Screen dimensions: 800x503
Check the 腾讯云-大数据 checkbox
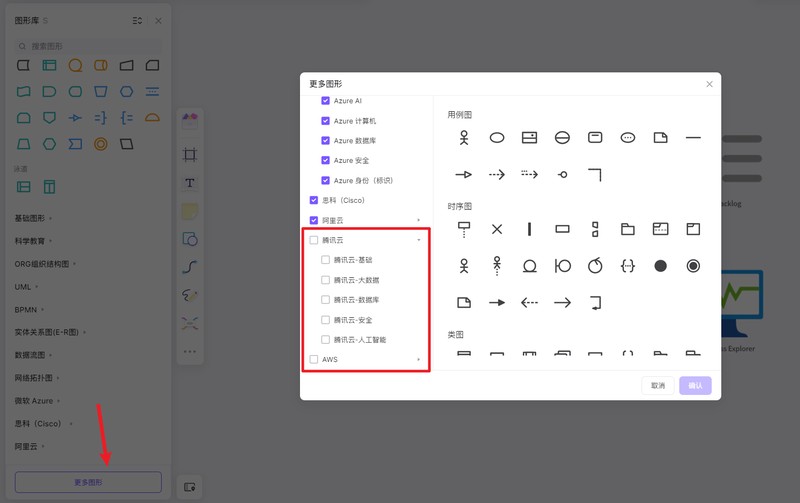coord(326,280)
